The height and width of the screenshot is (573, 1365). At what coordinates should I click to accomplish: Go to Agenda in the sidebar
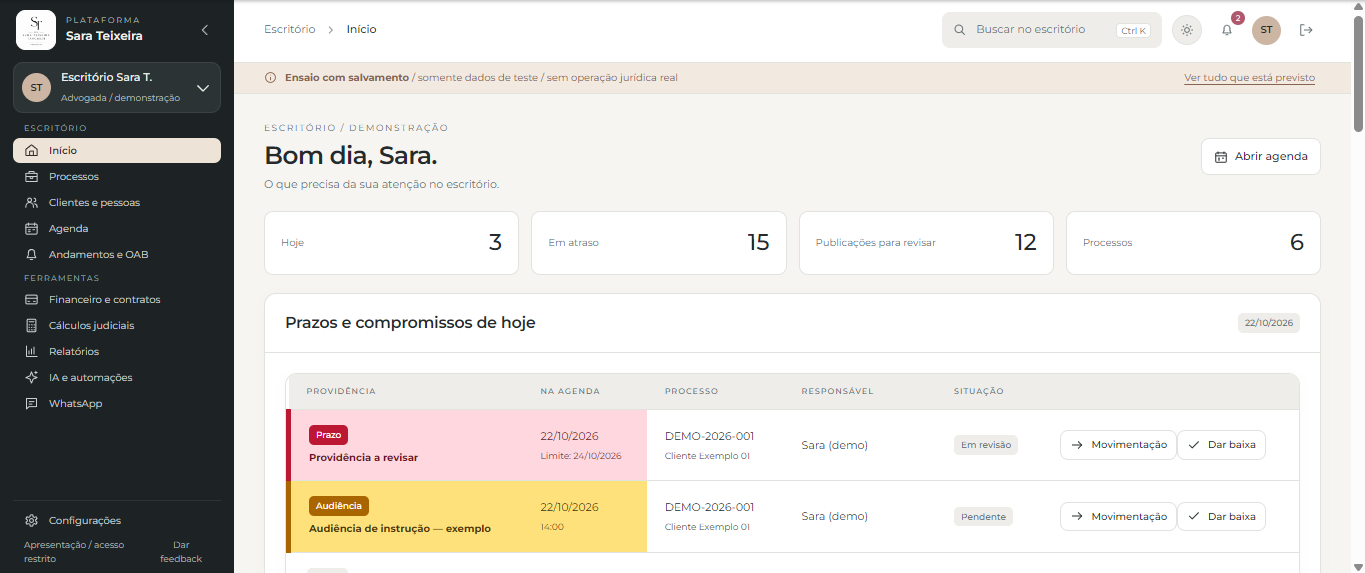pyautogui.click(x=117, y=229)
